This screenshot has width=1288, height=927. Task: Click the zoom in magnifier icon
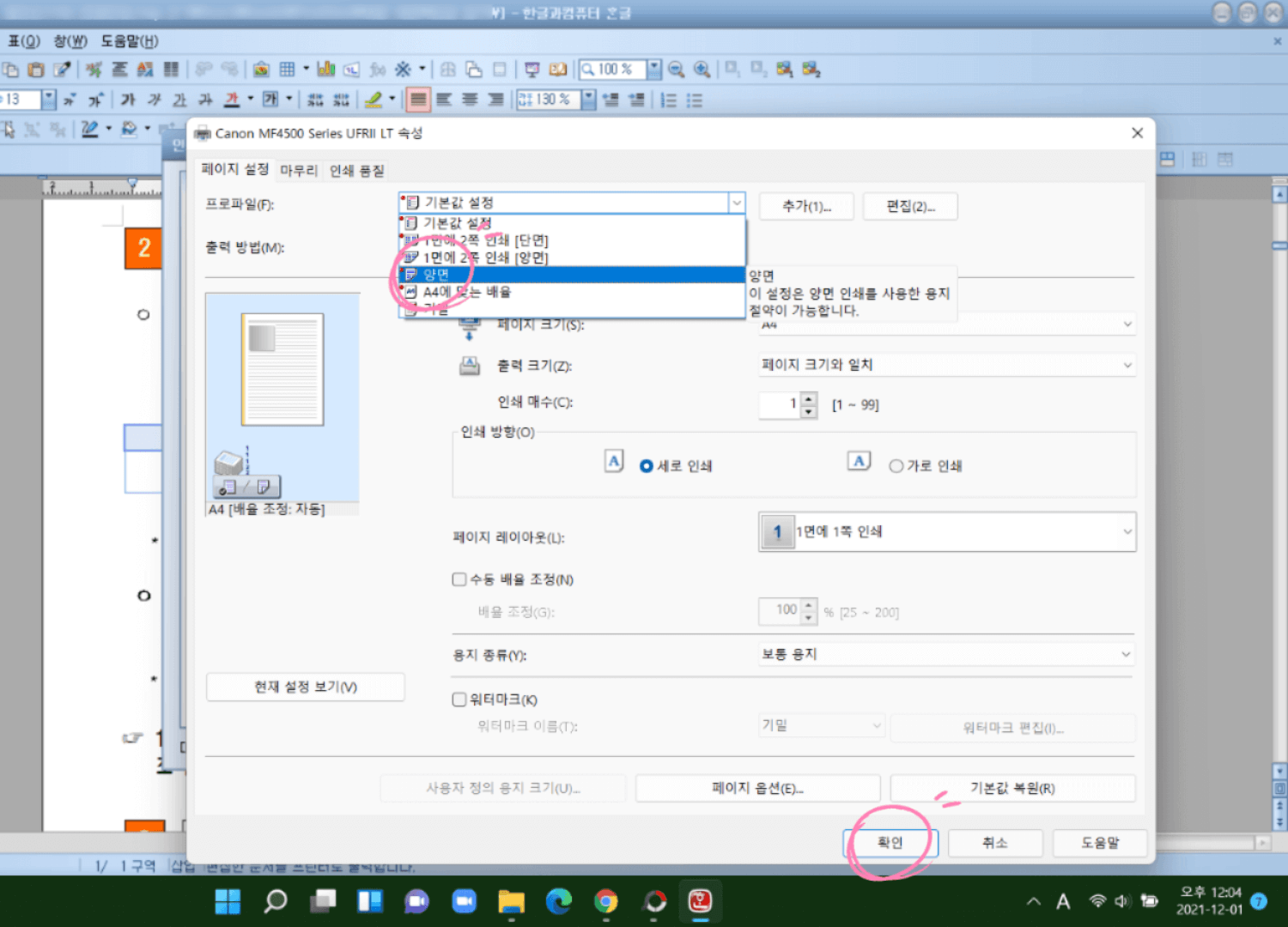coord(702,70)
